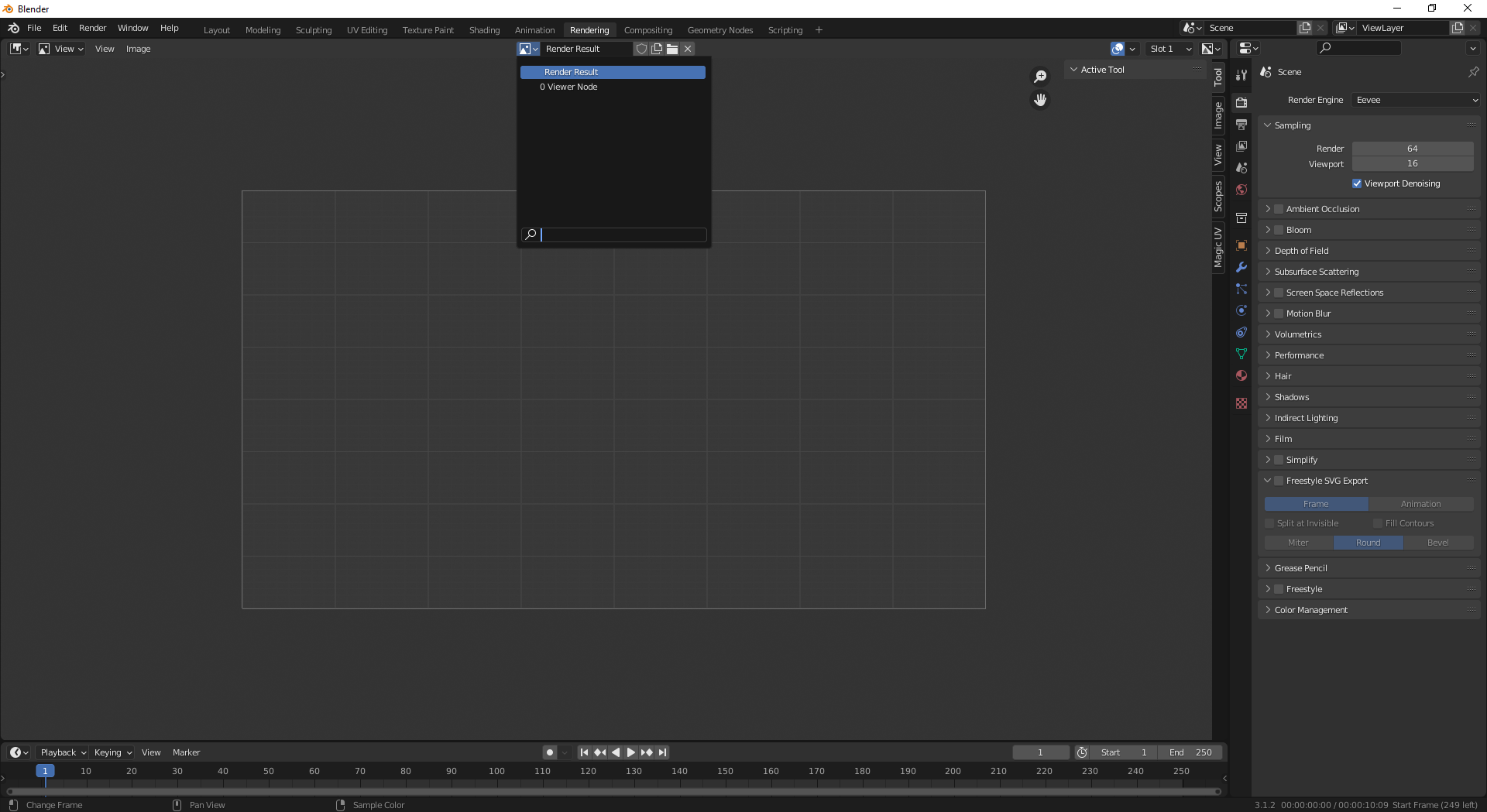1487x812 pixels.
Task: Open the File menu
Action: pos(34,28)
